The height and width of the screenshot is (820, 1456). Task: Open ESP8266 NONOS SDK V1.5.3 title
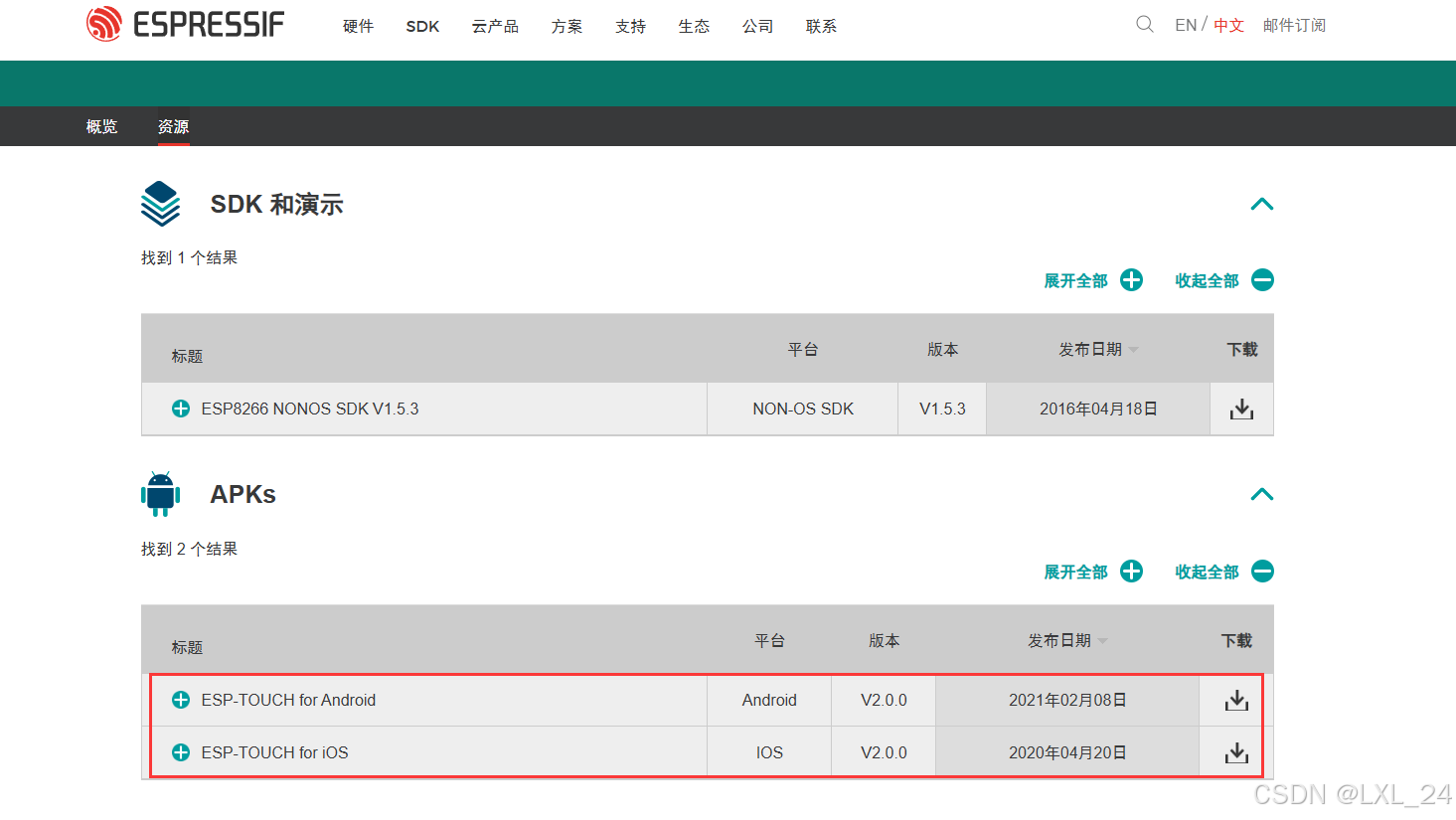310,409
